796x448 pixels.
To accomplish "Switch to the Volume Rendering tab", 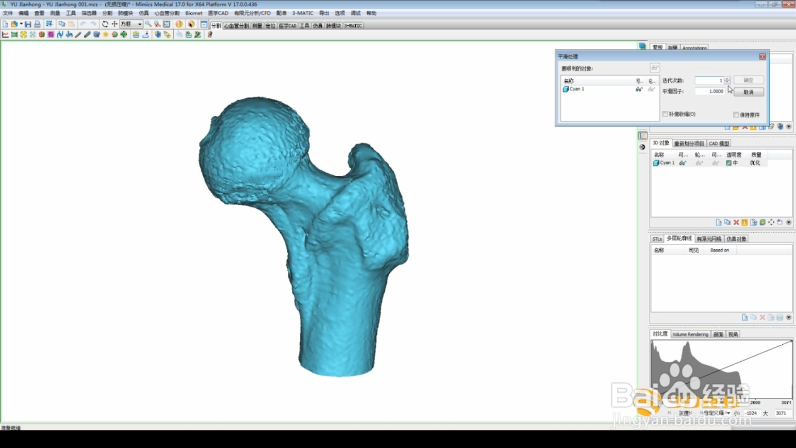I will (690, 334).
